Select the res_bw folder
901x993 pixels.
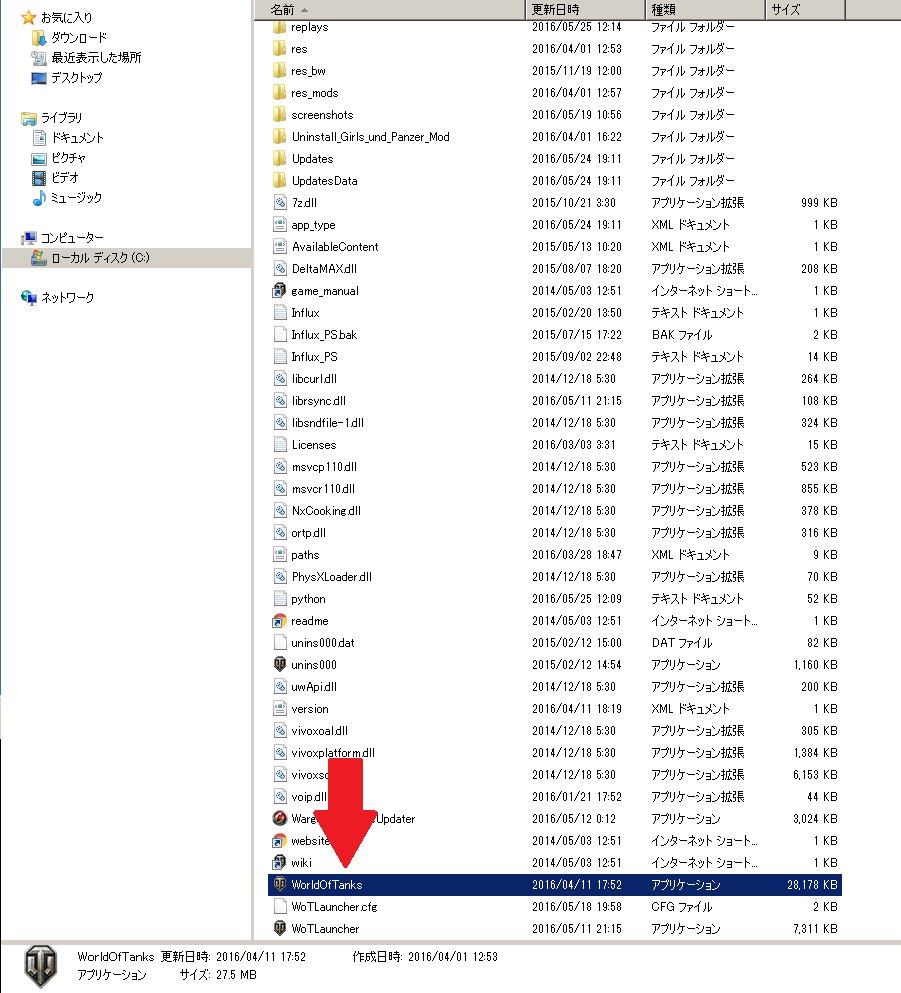[308, 71]
